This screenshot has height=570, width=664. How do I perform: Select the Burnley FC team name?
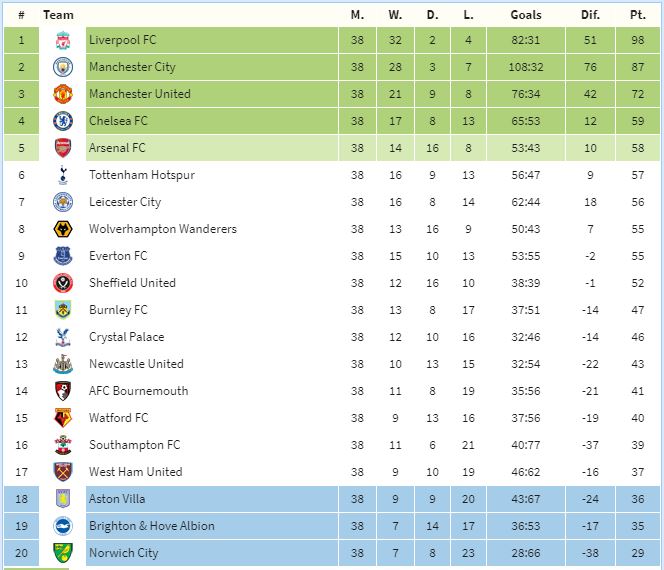(x=118, y=310)
